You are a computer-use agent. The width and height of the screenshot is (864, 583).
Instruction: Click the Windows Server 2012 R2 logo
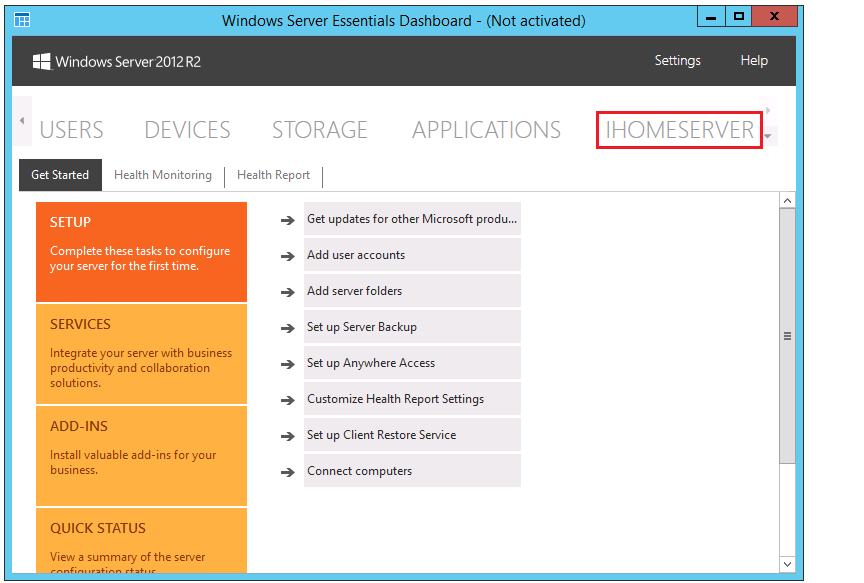tap(117, 61)
